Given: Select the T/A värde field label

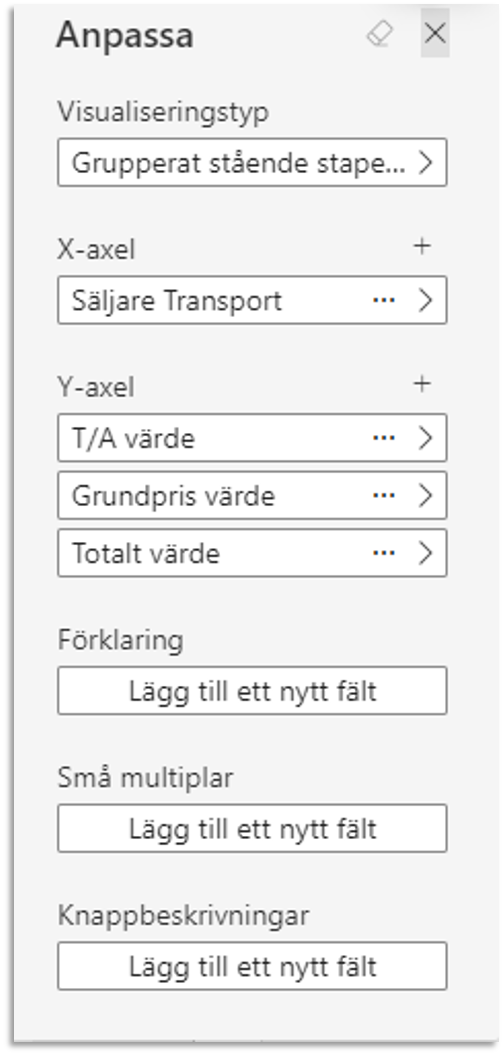Looking at the screenshot, I should pyautogui.click(x=133, y=438).
